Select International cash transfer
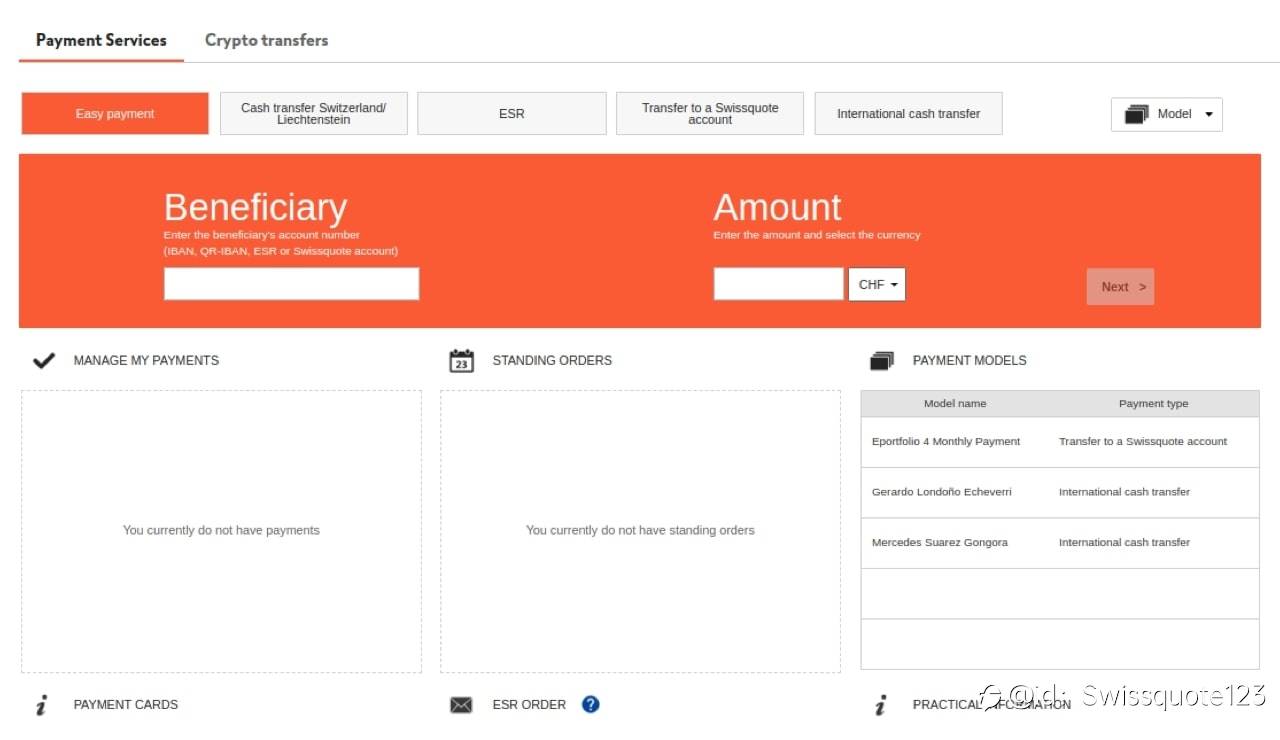The image size is (1280, 740). (x=908, y=114)
